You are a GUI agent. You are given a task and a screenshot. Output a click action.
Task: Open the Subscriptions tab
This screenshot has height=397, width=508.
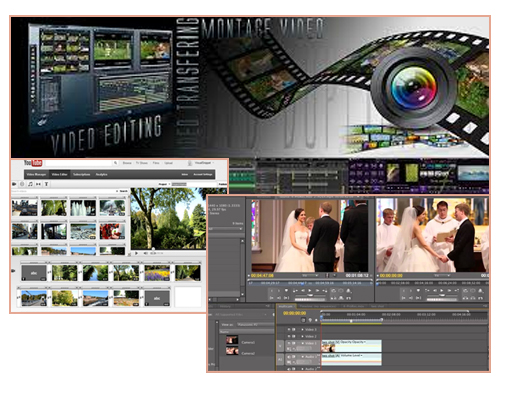[x=82, y=174]
